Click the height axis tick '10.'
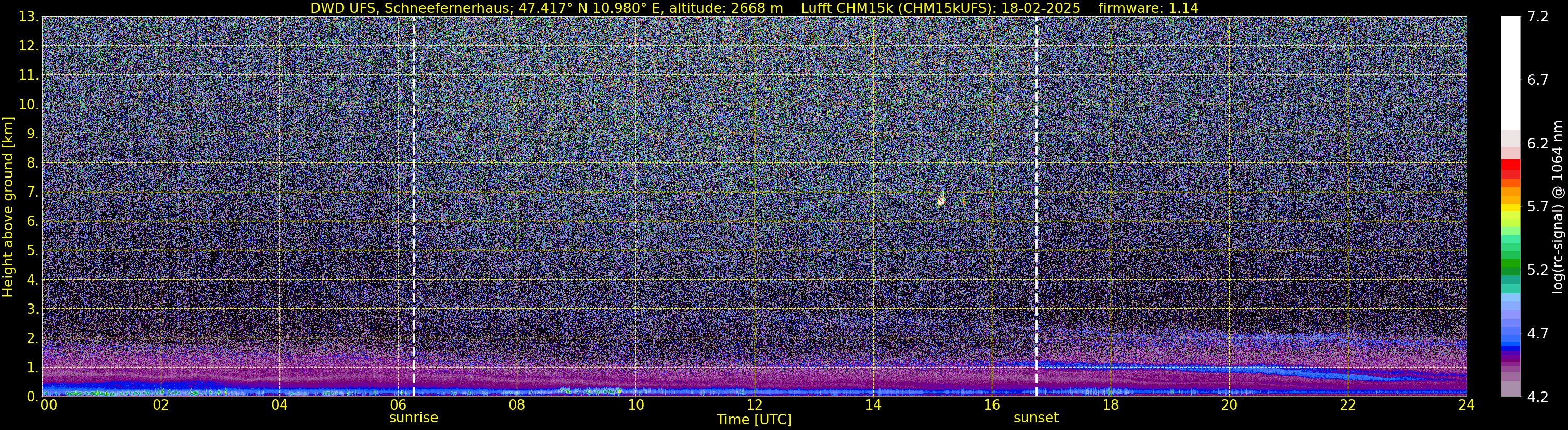The image size is (1568, 430). pos(29,105)
